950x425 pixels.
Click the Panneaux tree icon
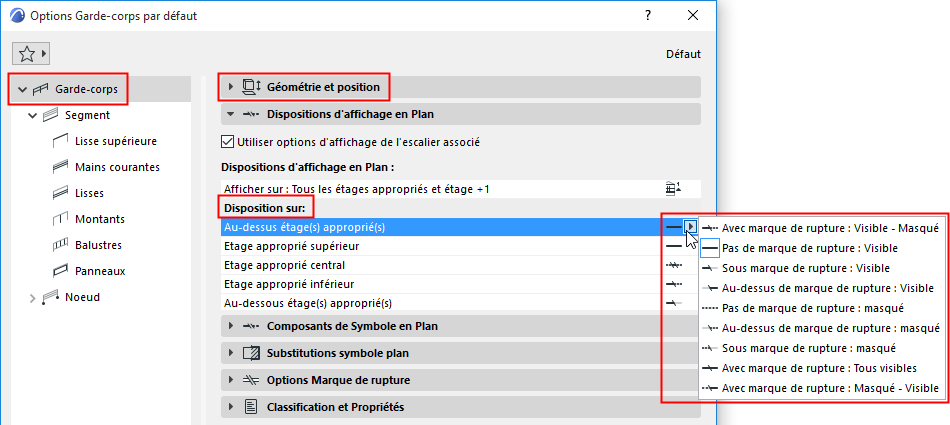click(x=58, y=271)
